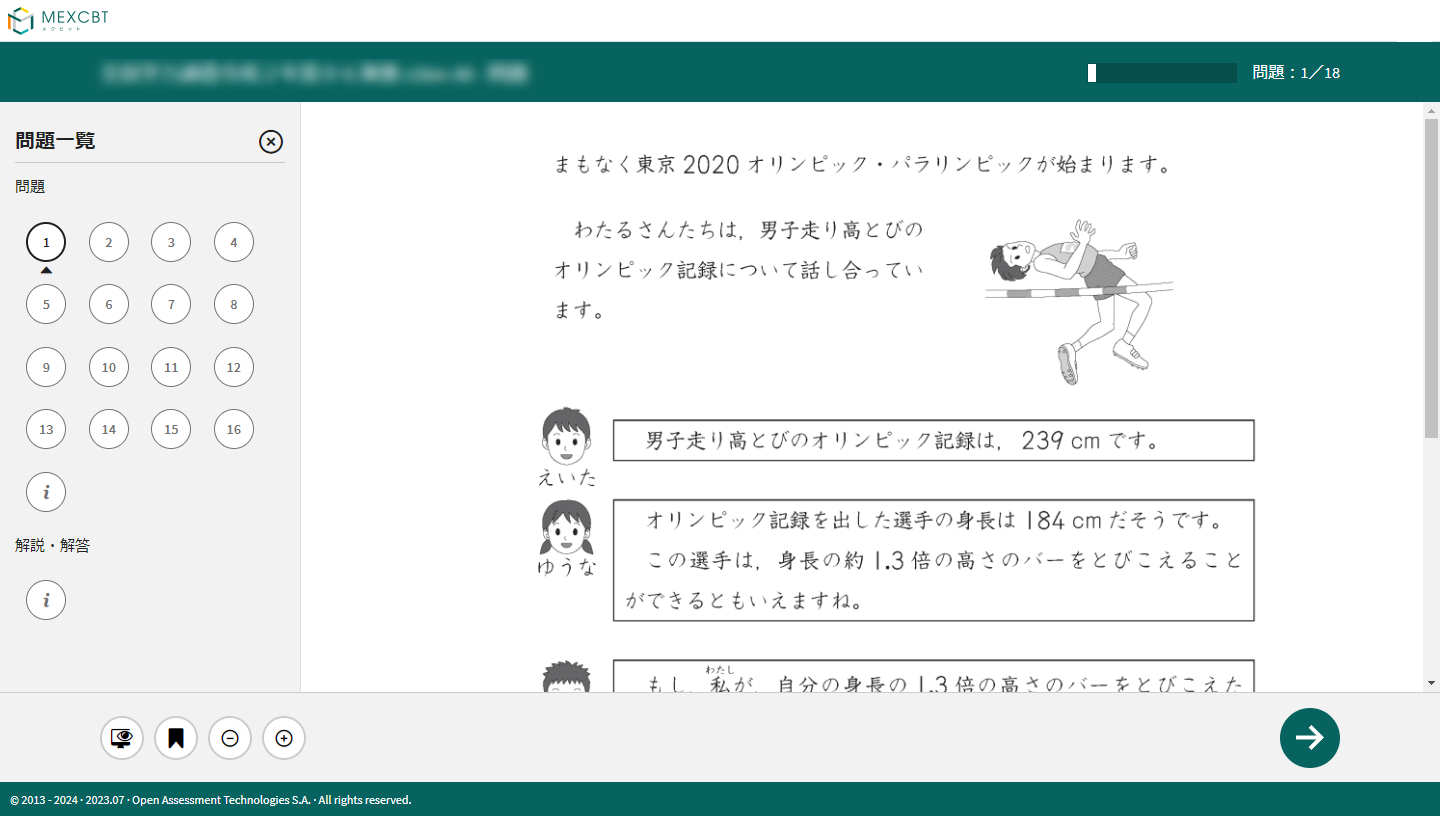Go to next question with arrow button

click(1309, 738)
